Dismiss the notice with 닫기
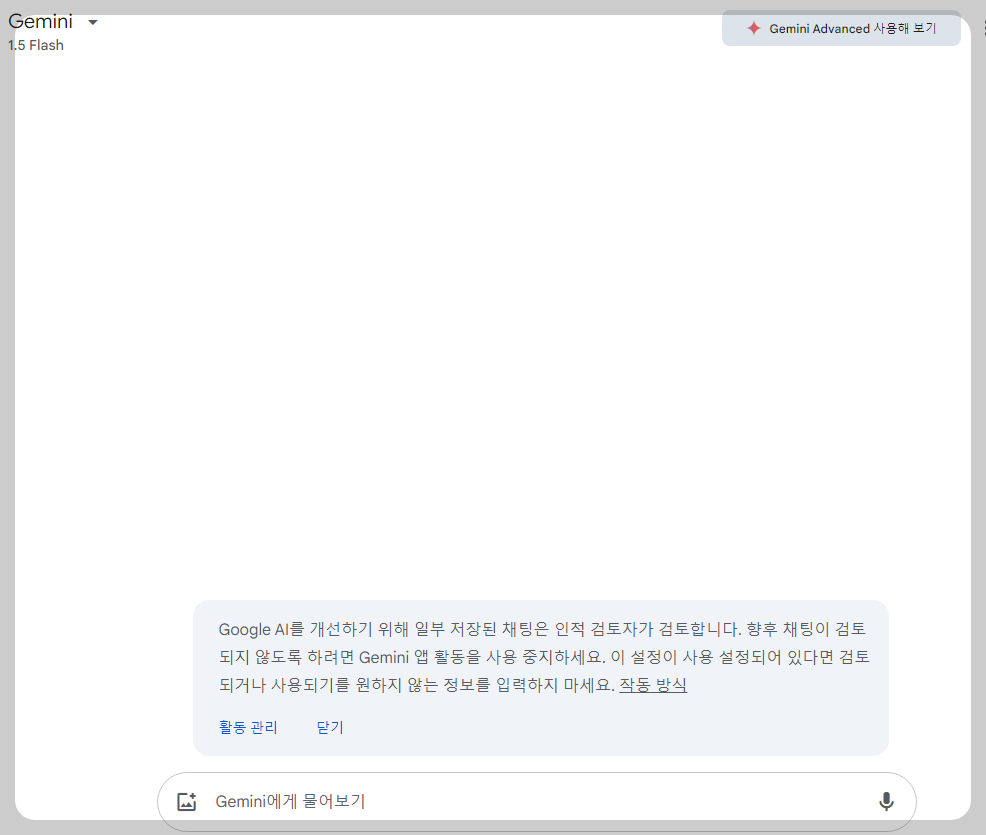This screenshot has width=986, height=835. point(330,727)
